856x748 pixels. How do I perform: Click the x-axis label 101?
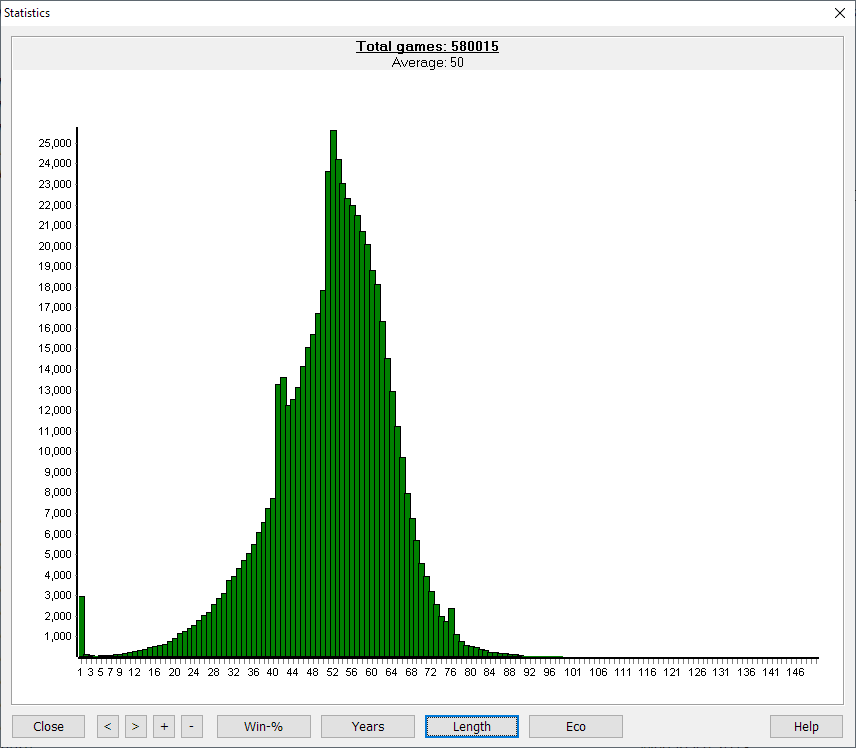573,672
